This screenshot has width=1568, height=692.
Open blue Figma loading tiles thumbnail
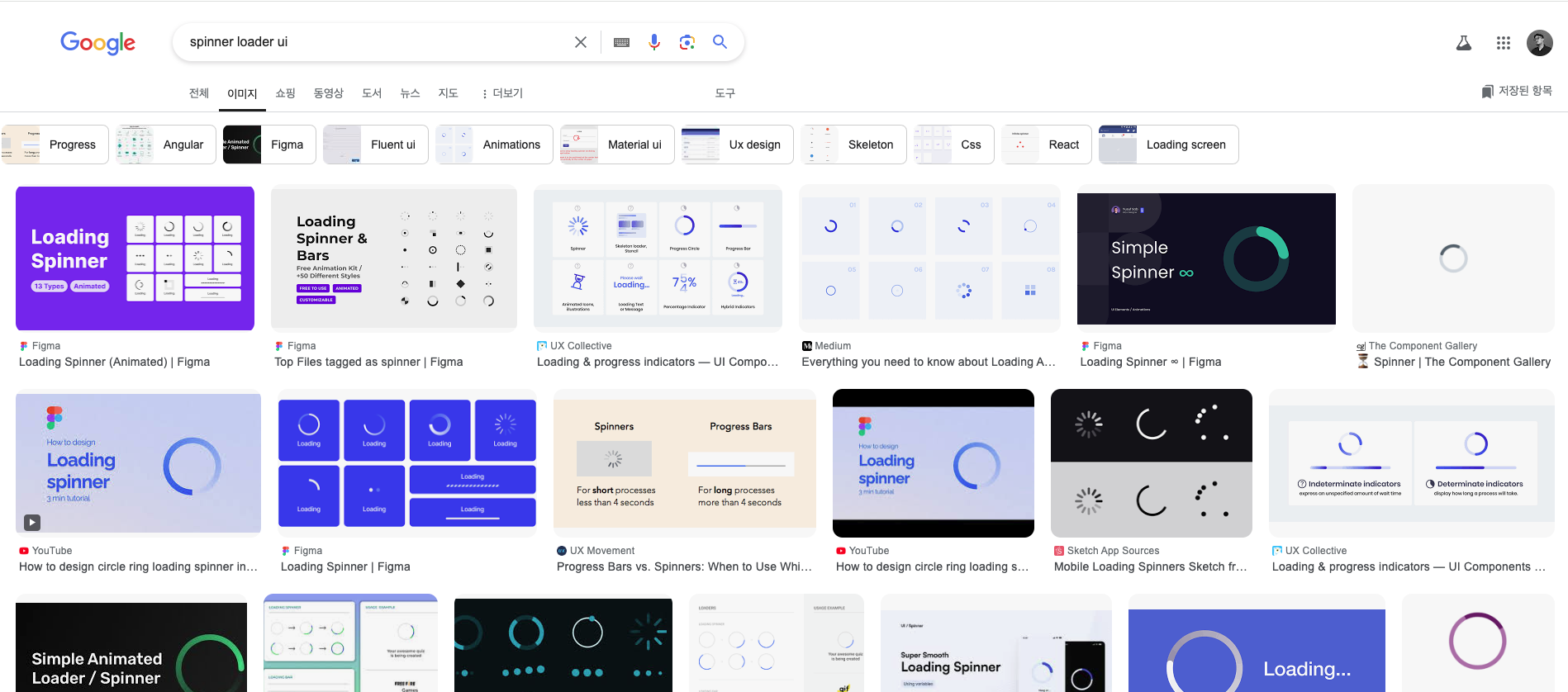pyautogui.click(x=407, y=462)
